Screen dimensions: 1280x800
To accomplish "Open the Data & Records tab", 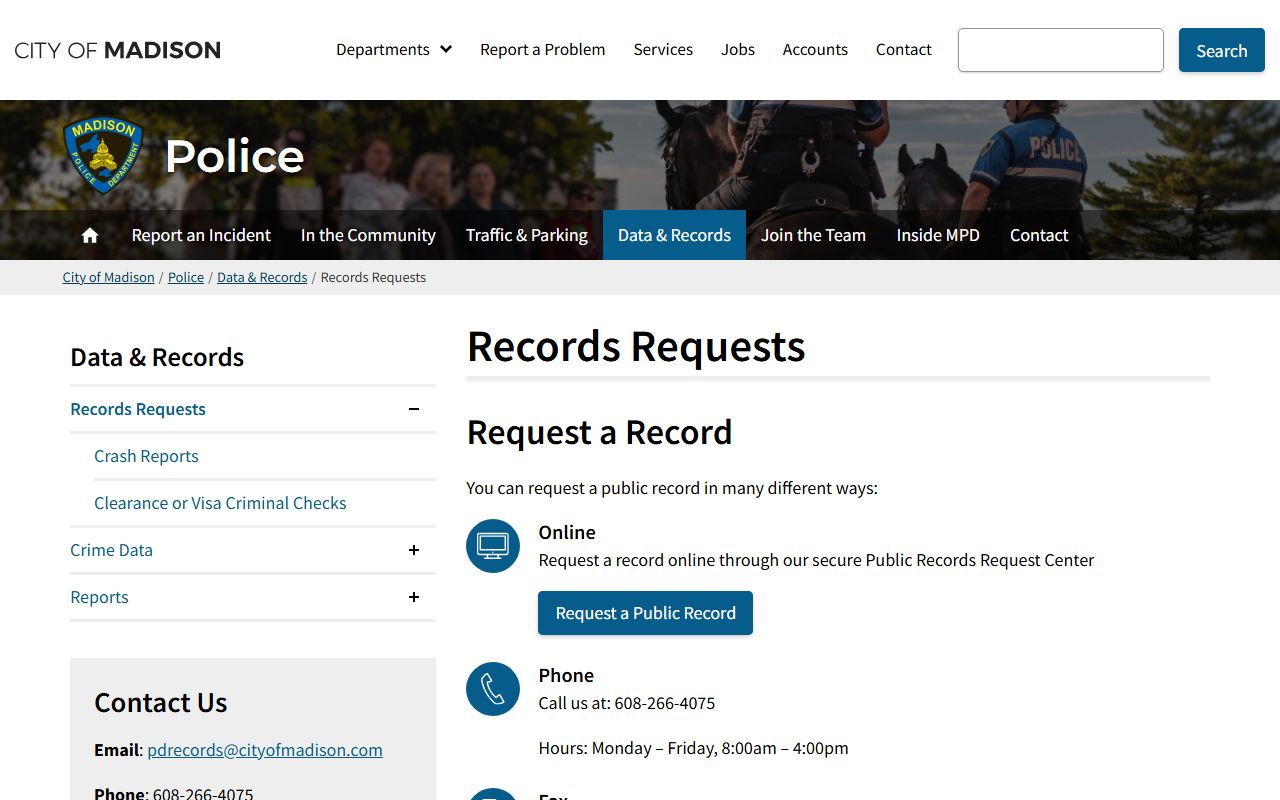I will tap(674, 235).
